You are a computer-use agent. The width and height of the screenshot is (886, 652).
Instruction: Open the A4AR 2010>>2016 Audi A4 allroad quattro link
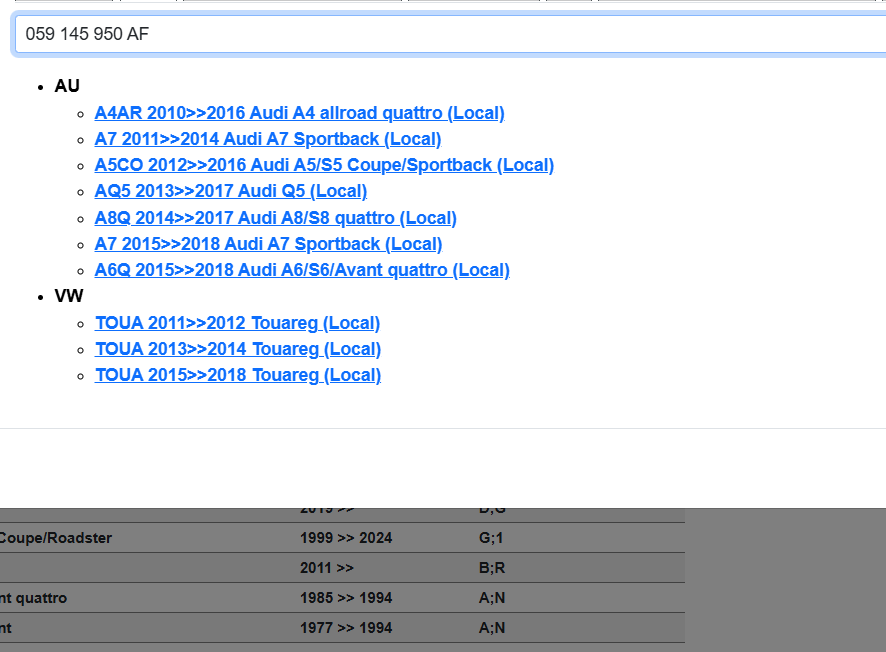(299, 113)
